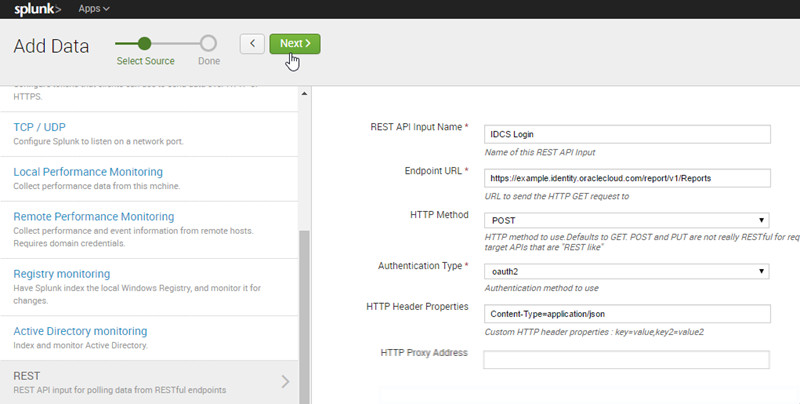The width and height of the screenshot is (800, 404).
Task: Open the Apps dropdown menu
Action: [94, 9]
